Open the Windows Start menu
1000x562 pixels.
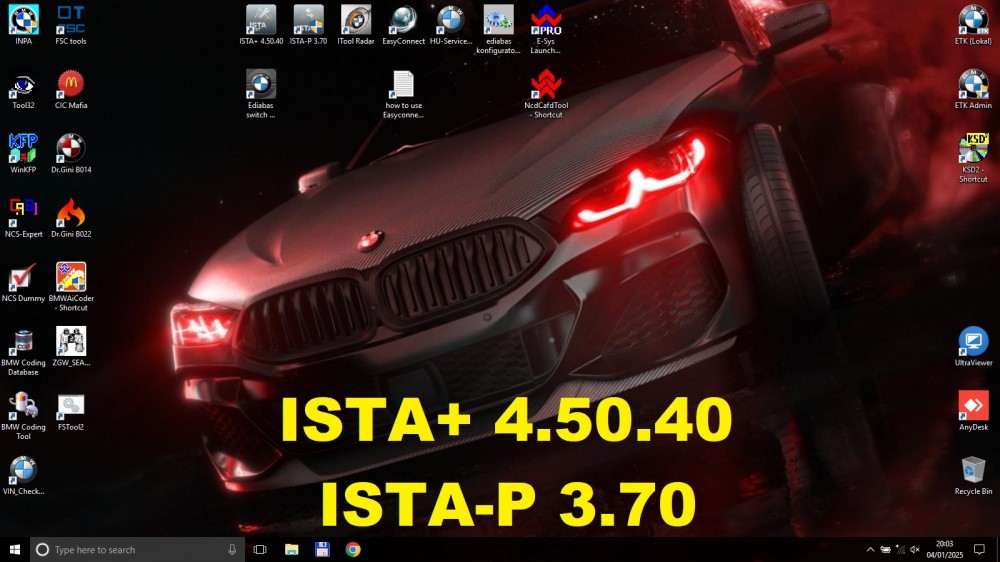(x=15, y=549)
